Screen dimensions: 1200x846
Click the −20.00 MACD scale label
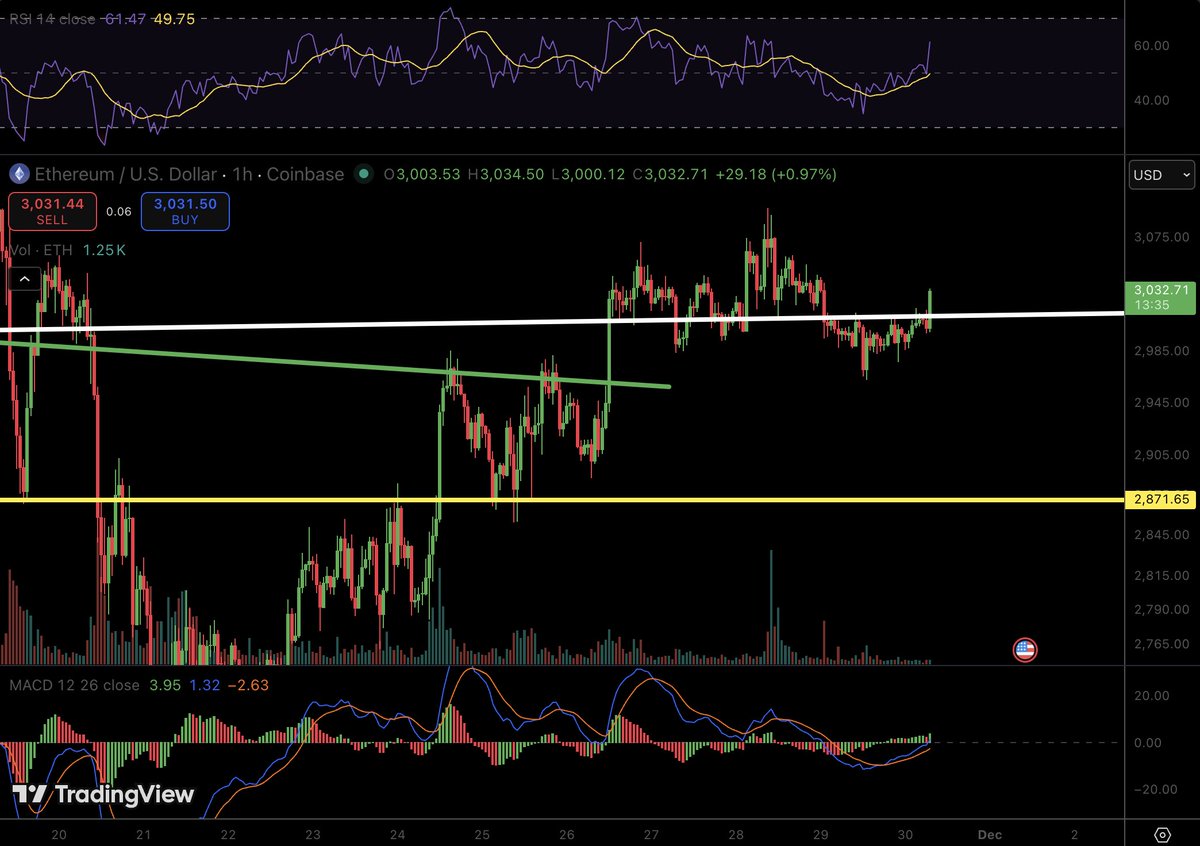[x=1157, y=788]
